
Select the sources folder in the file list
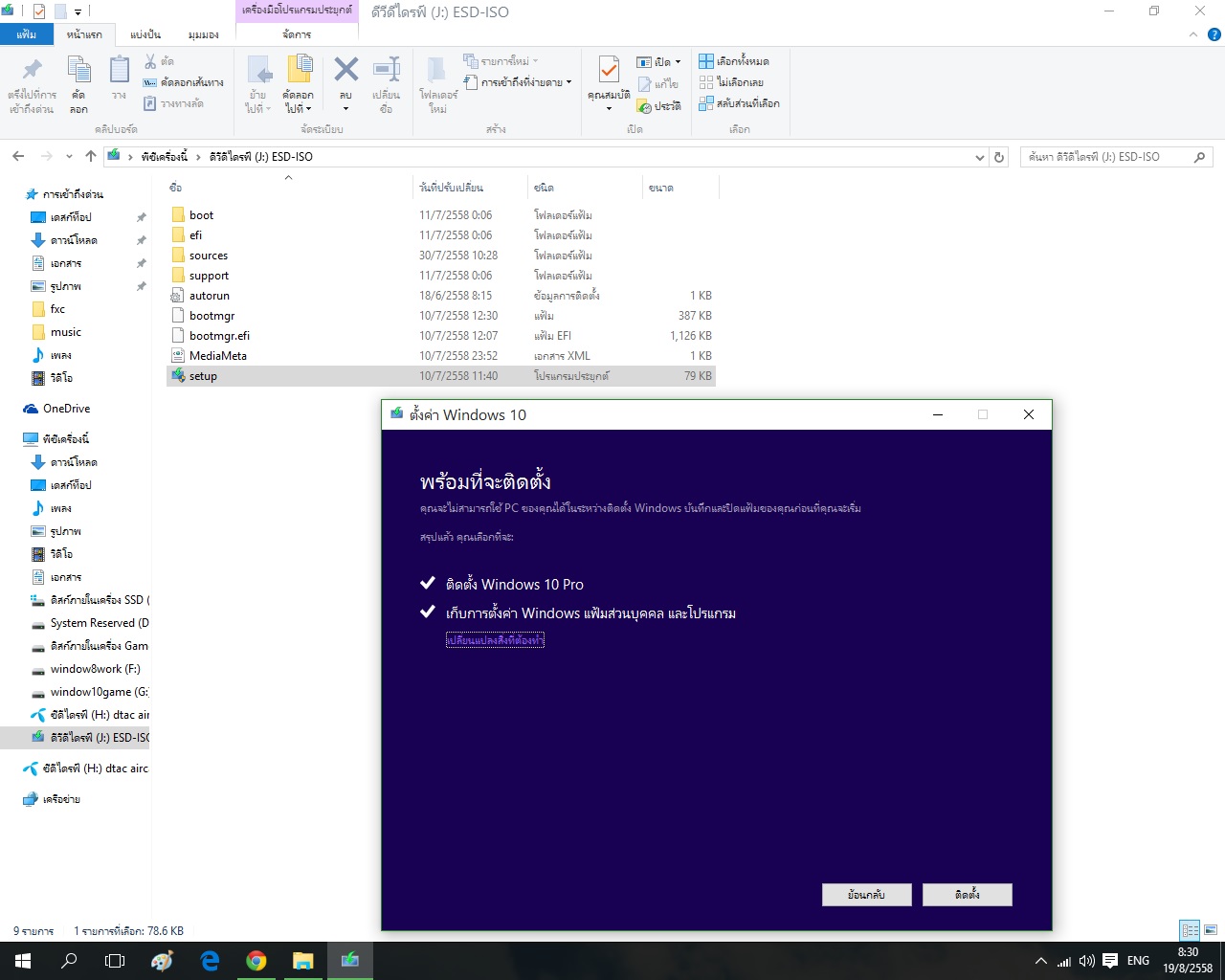point(441,256)
